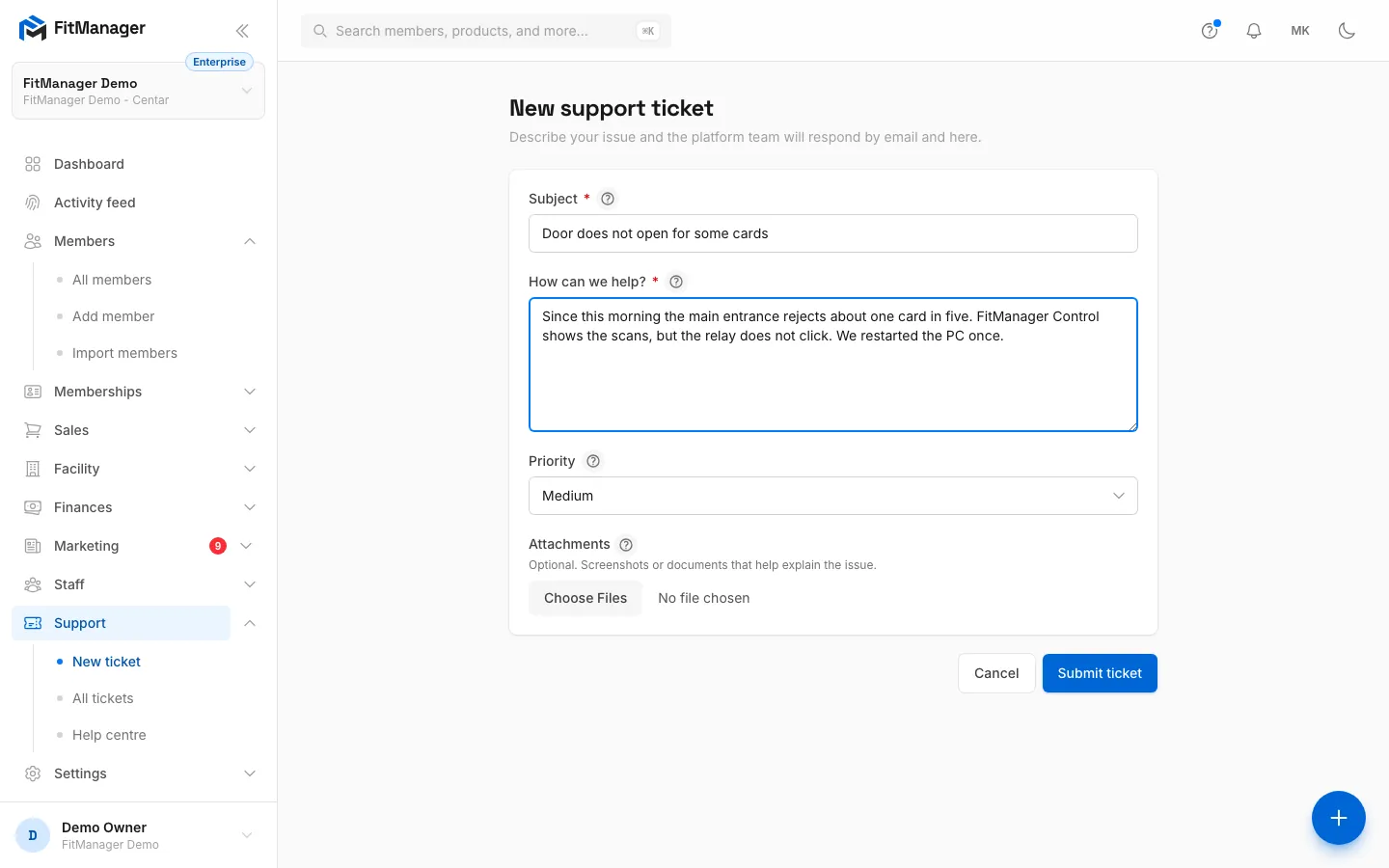Expand the Facility section
The height and width of the screenshot is (868, 1389).
click(x=250, y=469)
